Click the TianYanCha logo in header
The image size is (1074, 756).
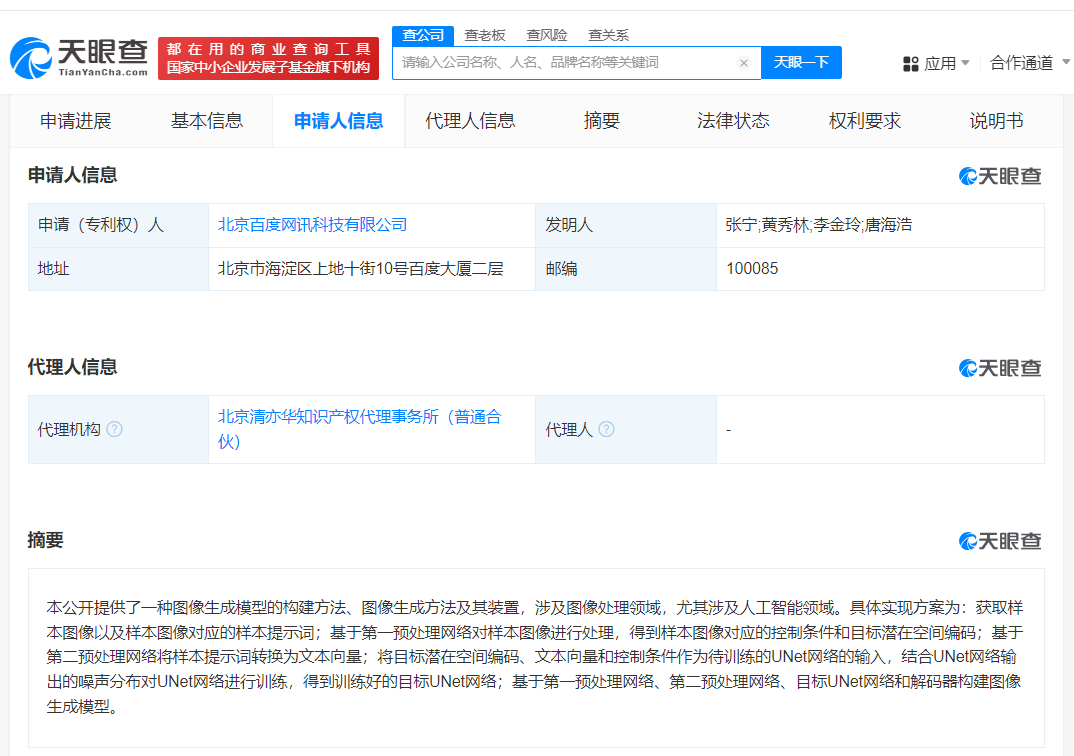pos(79,58)
